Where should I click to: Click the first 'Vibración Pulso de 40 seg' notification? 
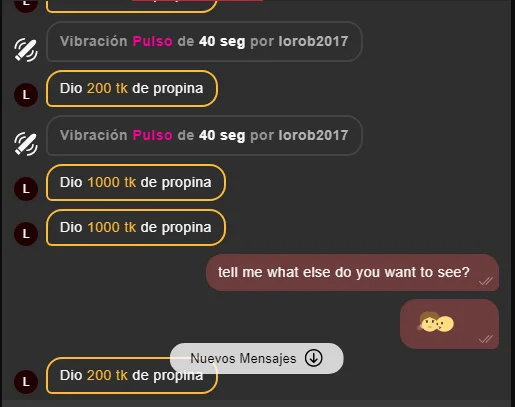click(x=204, y=42)
